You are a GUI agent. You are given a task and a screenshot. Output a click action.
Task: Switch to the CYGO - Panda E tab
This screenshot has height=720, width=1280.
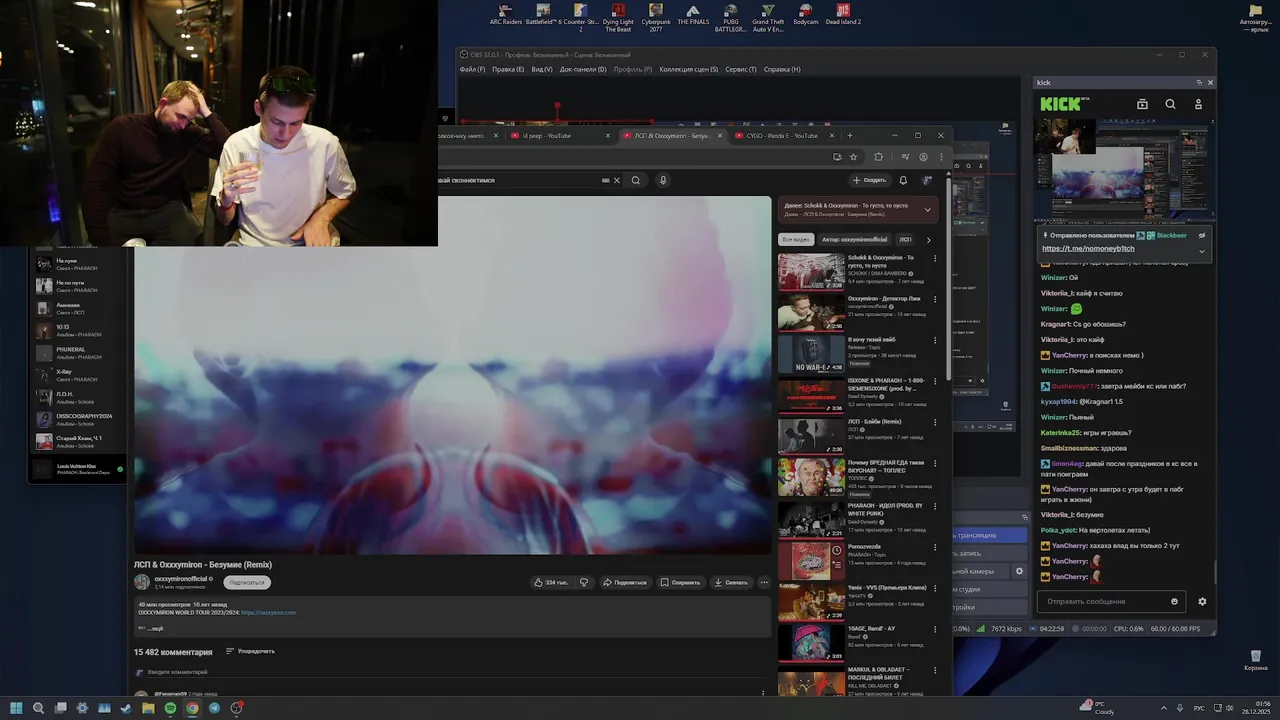tap(782, 135)
